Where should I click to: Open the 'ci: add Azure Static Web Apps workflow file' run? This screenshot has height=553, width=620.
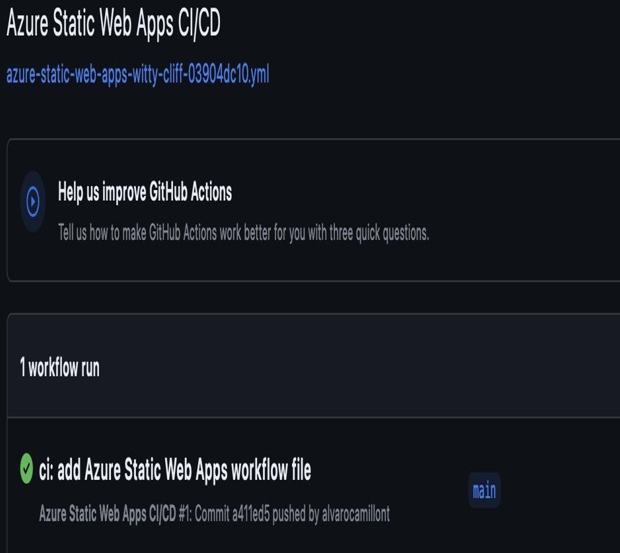click(x=175, y=470)
